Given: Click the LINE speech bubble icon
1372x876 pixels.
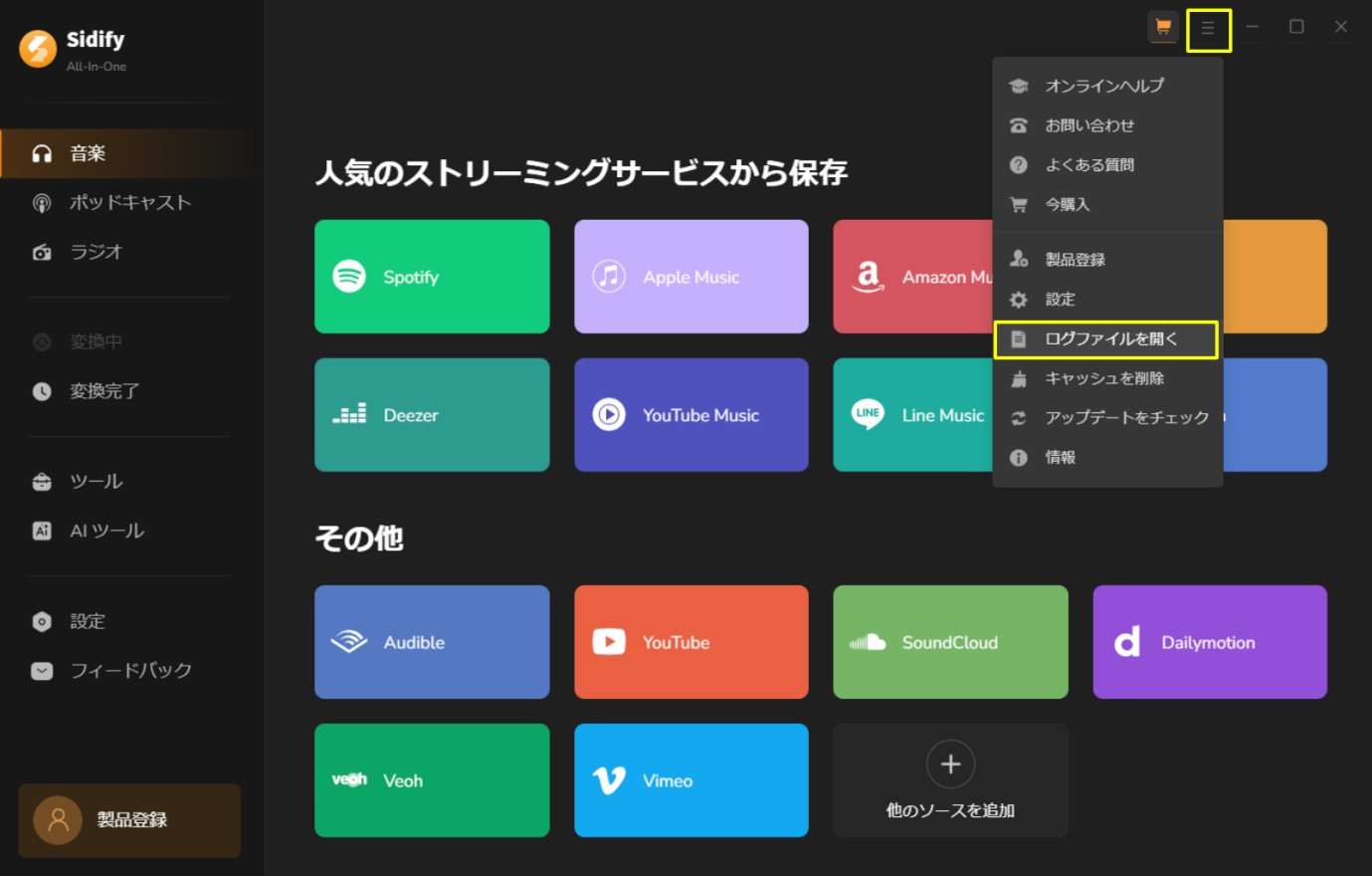Looking at the screenshot, I should (x=868, y=414).
